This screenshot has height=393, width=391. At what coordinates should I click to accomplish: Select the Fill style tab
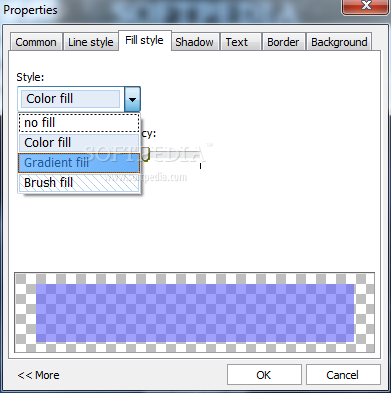tap(144, 40)
